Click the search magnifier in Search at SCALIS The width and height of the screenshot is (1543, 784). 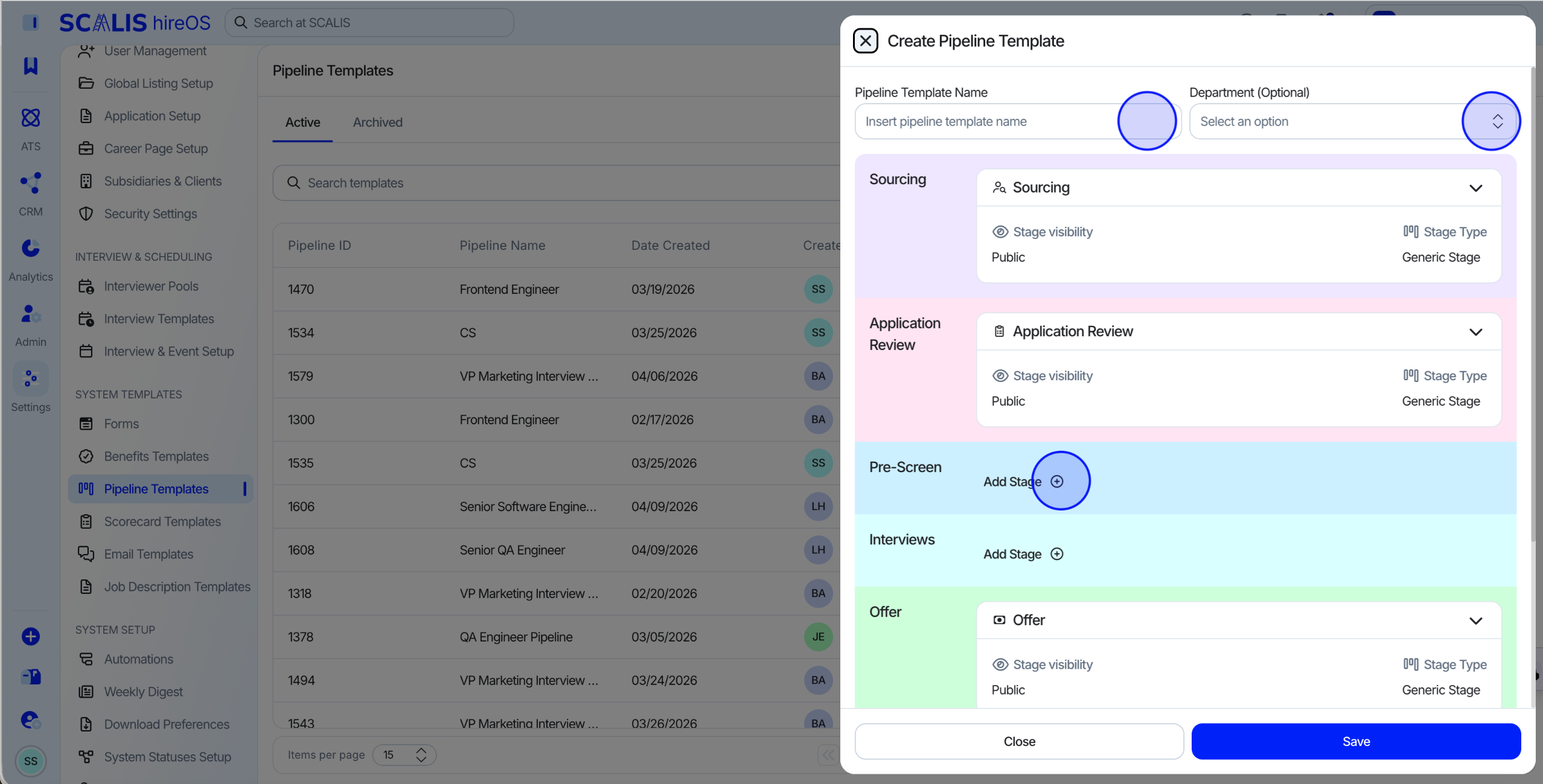(241, 22)
